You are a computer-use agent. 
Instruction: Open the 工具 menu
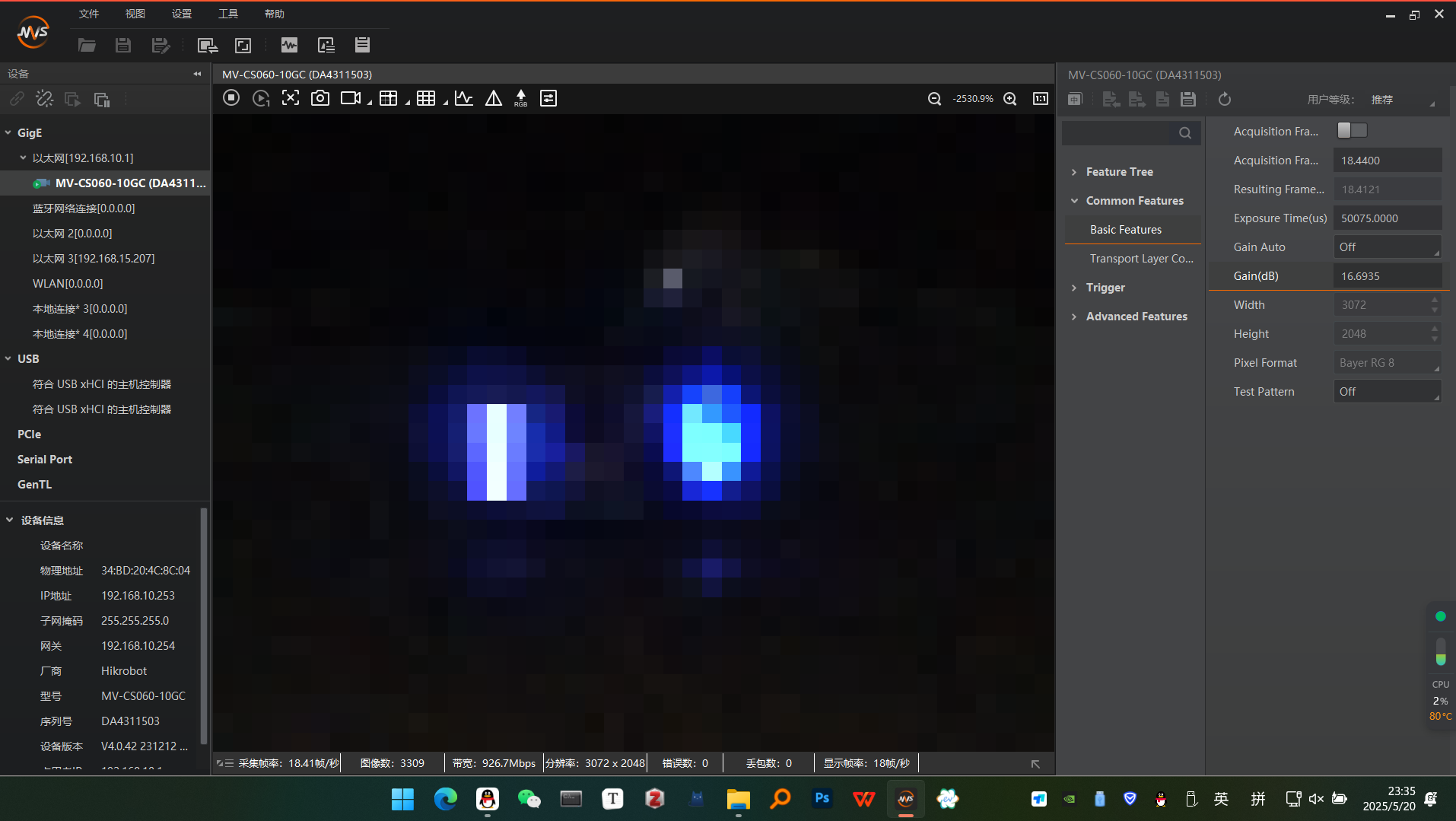pos(228,14)
